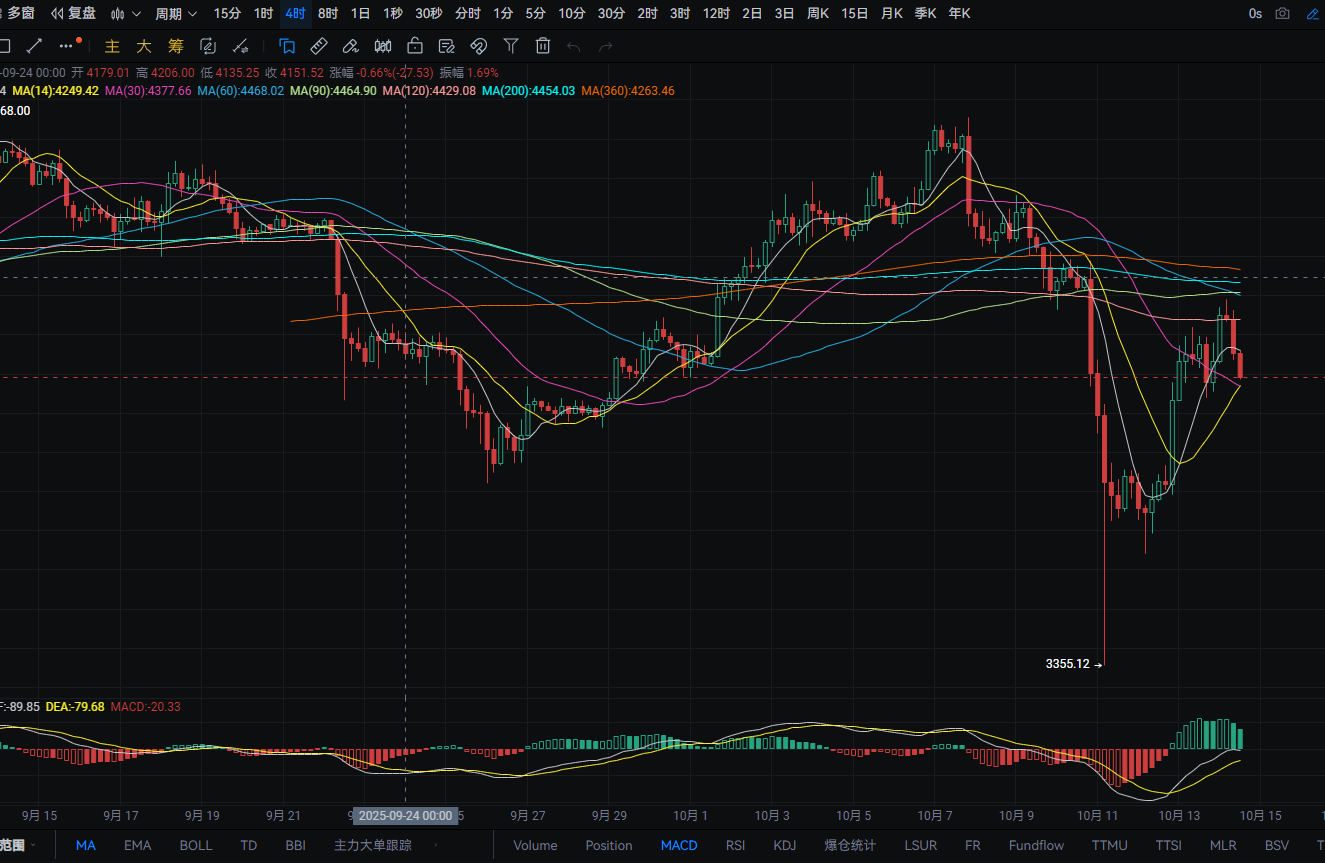Click the eraser paint tool icon
Image resolution: width=1325 pixels, height=863 pixels.
point(351,45)
